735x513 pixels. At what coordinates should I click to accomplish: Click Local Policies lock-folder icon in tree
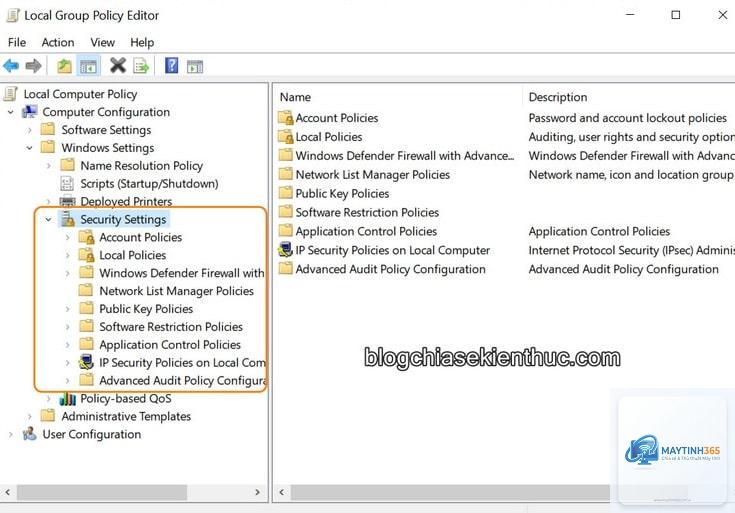pyautogui.click(x=87, y=255)
